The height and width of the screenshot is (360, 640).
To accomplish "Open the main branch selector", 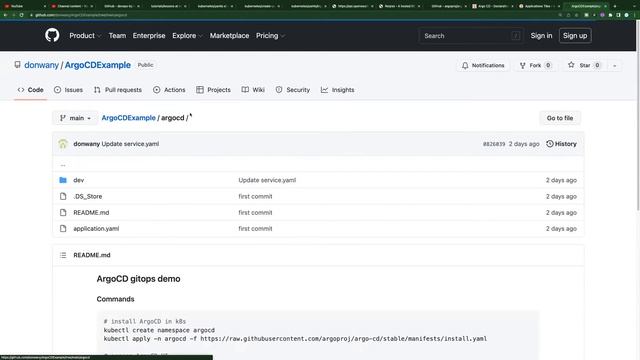I will [x=75, y=118].
